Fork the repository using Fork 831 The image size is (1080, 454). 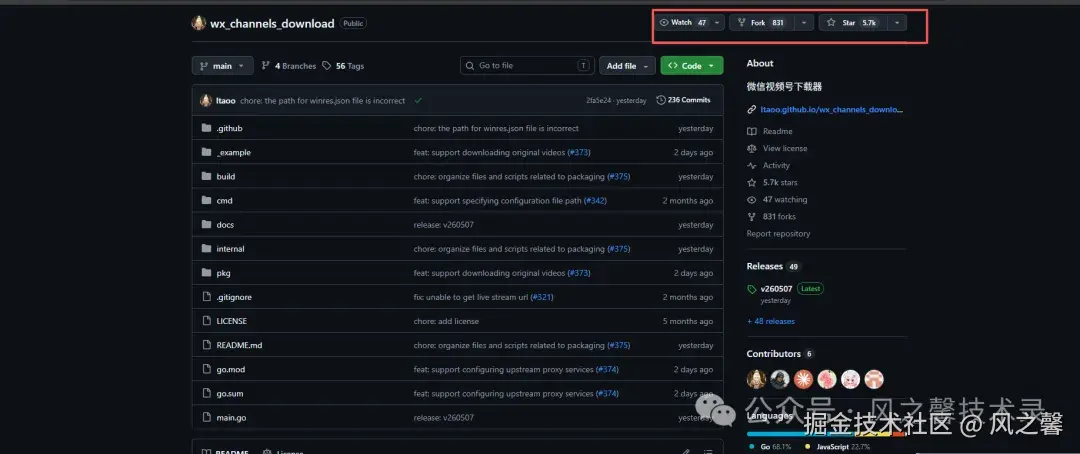[761, 23]
